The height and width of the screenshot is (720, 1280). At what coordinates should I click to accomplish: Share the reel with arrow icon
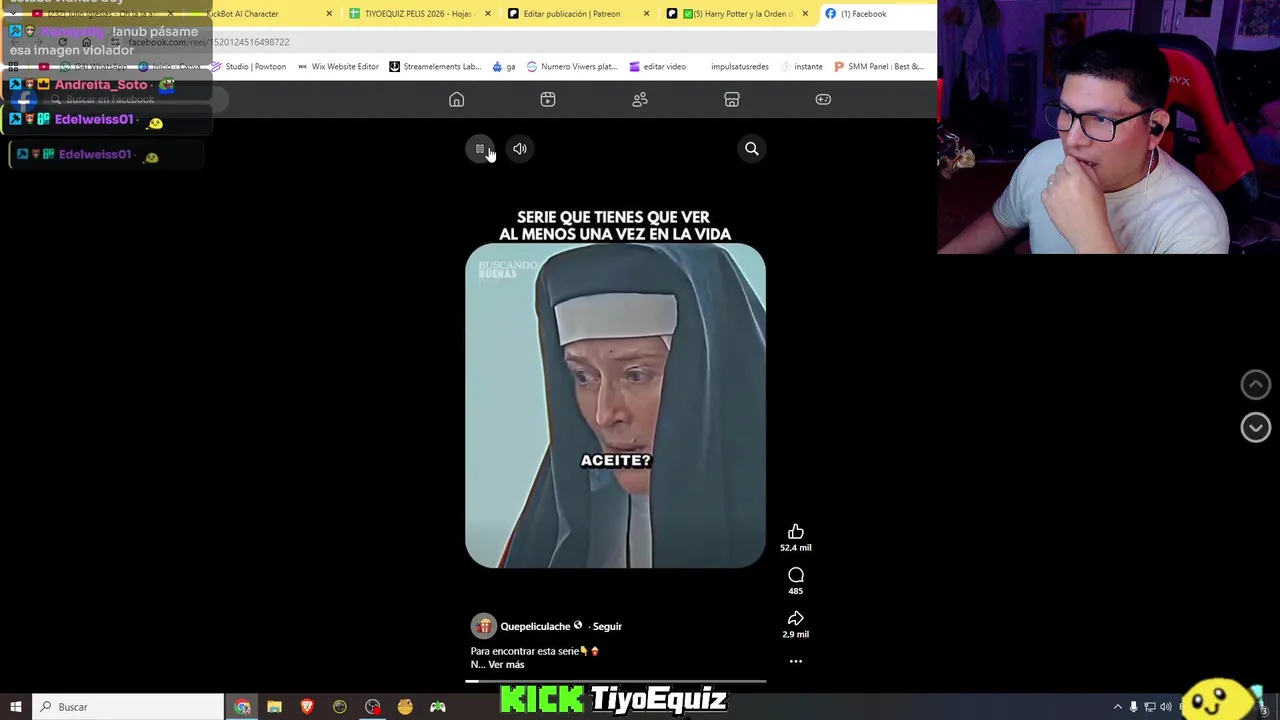click(796, 619)
